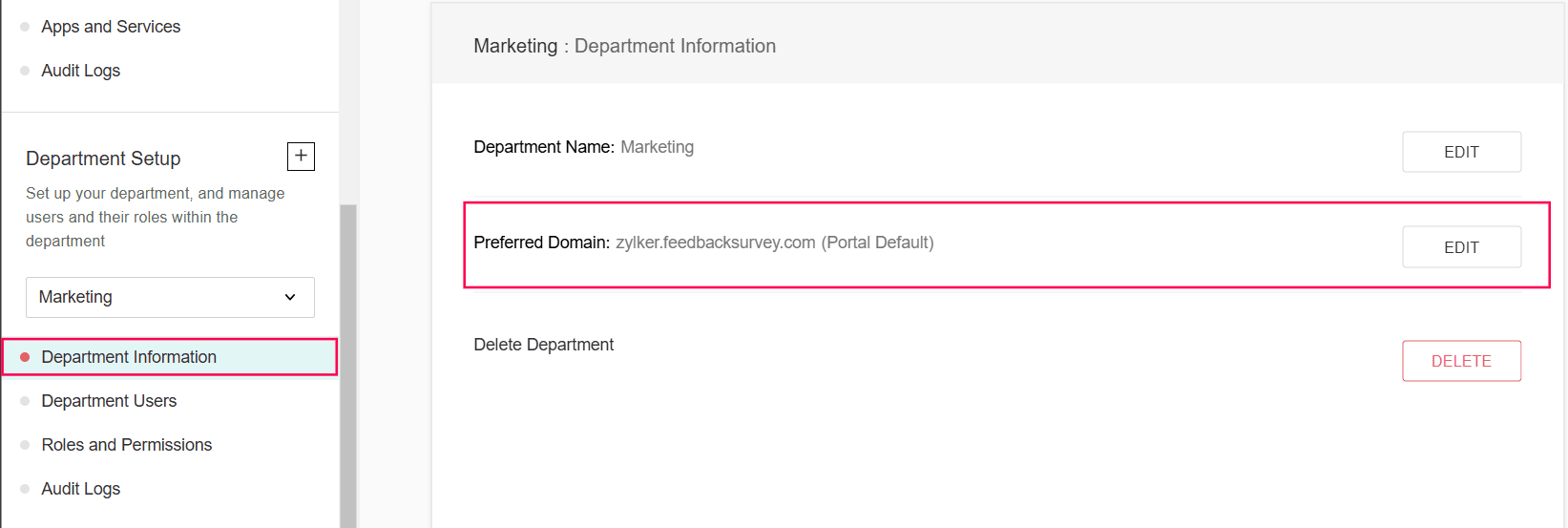This screenshot has width=1568, height=528.
Task: Open the Marketing department dropdown
Action: pyautogui.click(x=170, y=297)
